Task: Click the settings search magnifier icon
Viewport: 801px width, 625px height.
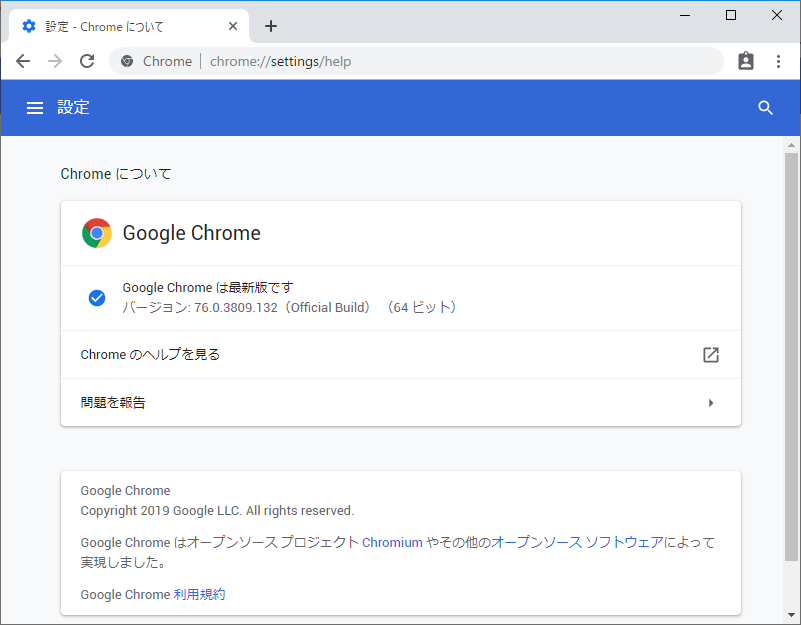Action: click(x=765, y=107)
